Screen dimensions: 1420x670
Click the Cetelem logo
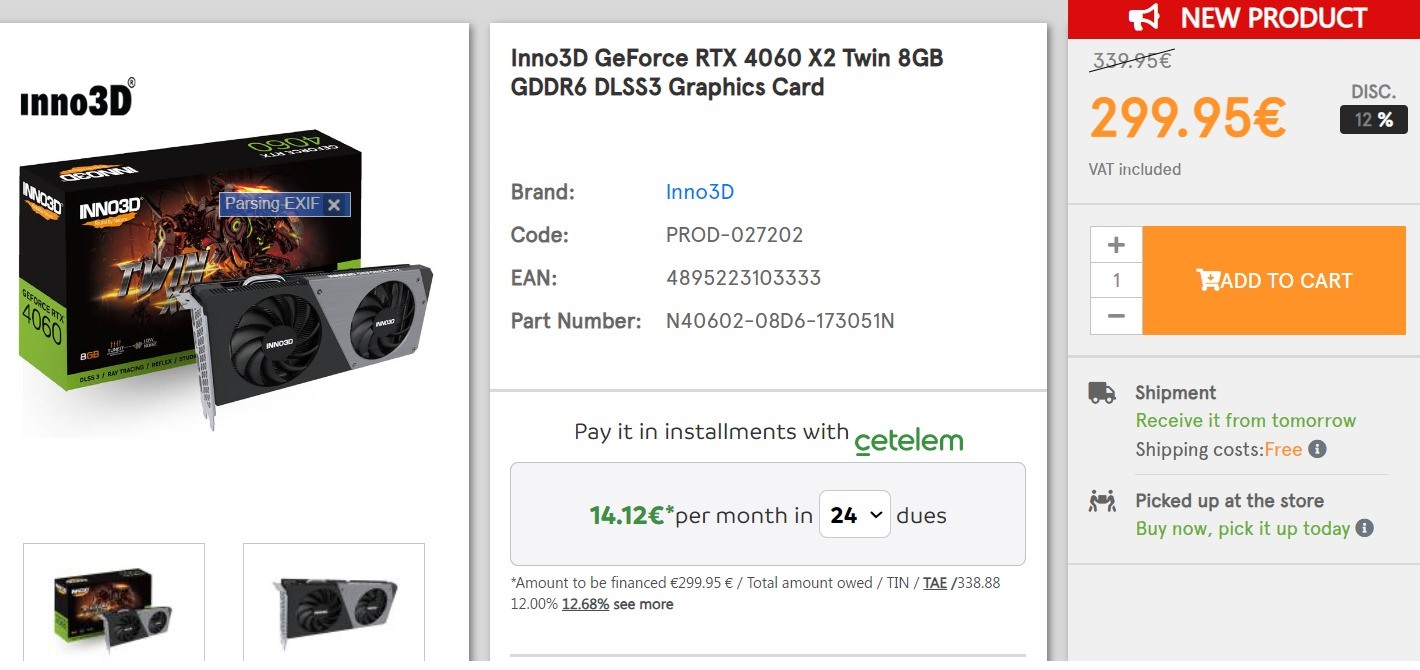tap(908, 439)
